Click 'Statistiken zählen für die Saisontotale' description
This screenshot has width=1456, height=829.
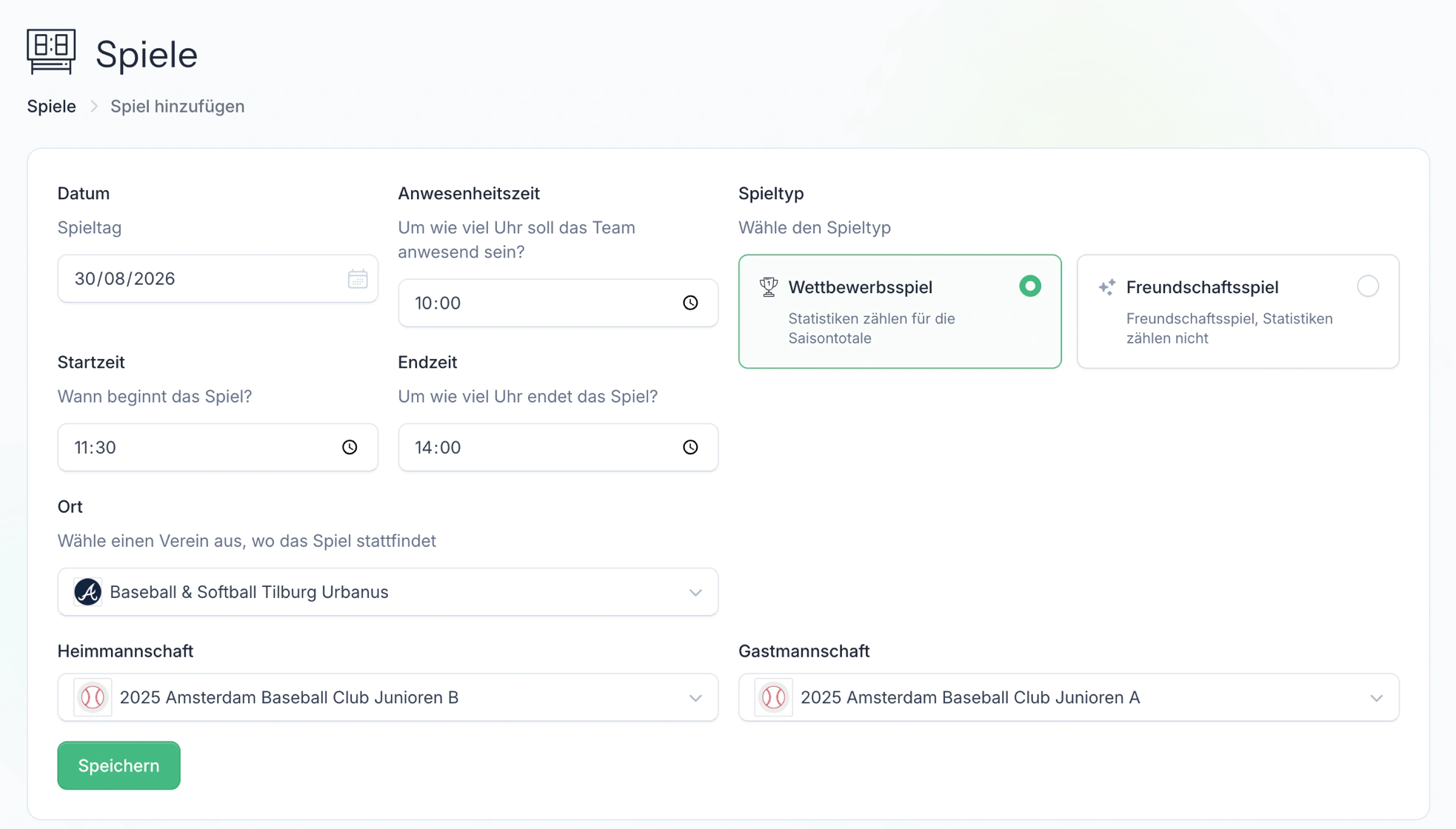(872, 329)
